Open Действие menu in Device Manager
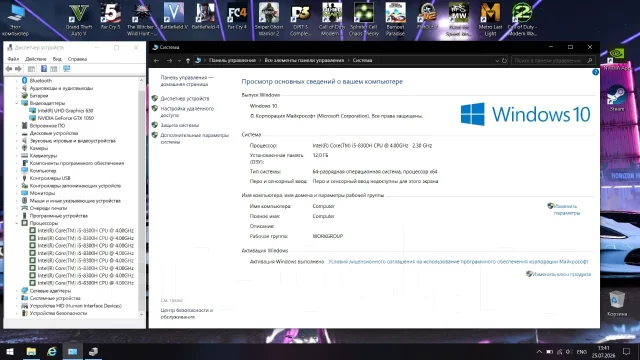Image resolution: width=640 pixels, height=360 pixels. 36,59
